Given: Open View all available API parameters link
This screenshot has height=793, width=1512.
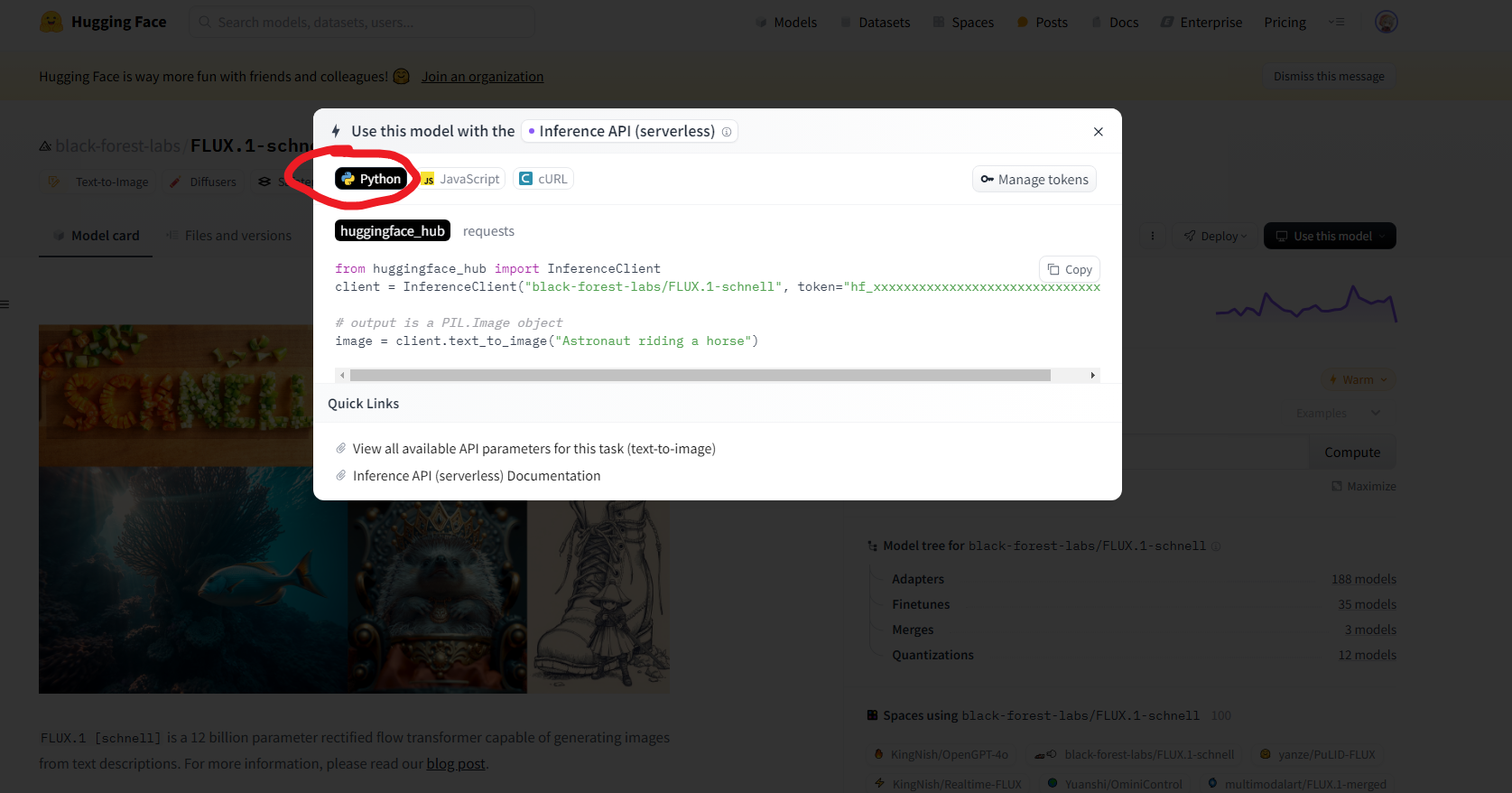Looking at the screenshot, I should tap(533, 449).
